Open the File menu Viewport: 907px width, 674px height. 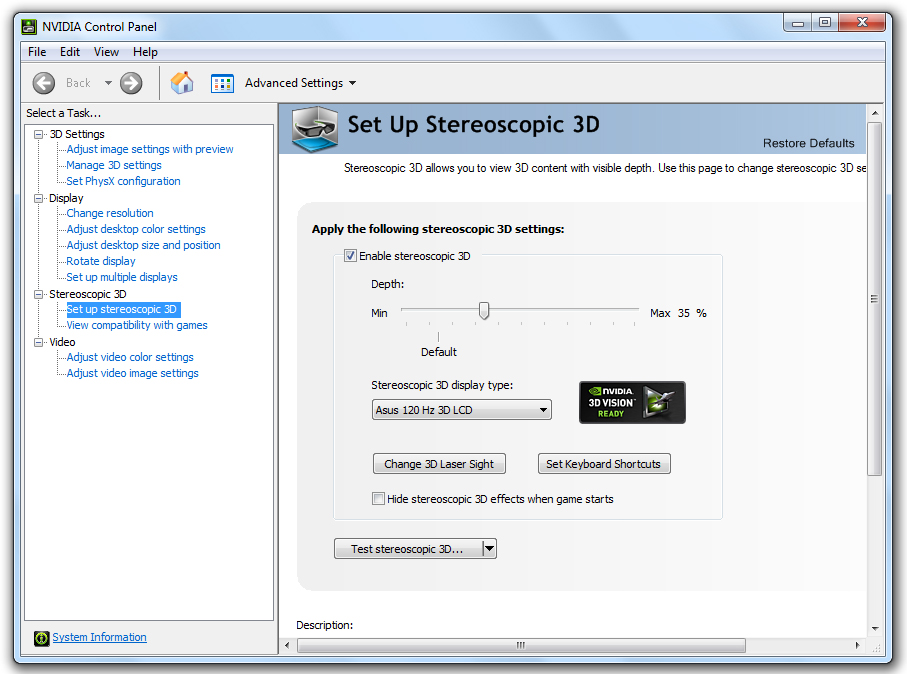point(37,52)
